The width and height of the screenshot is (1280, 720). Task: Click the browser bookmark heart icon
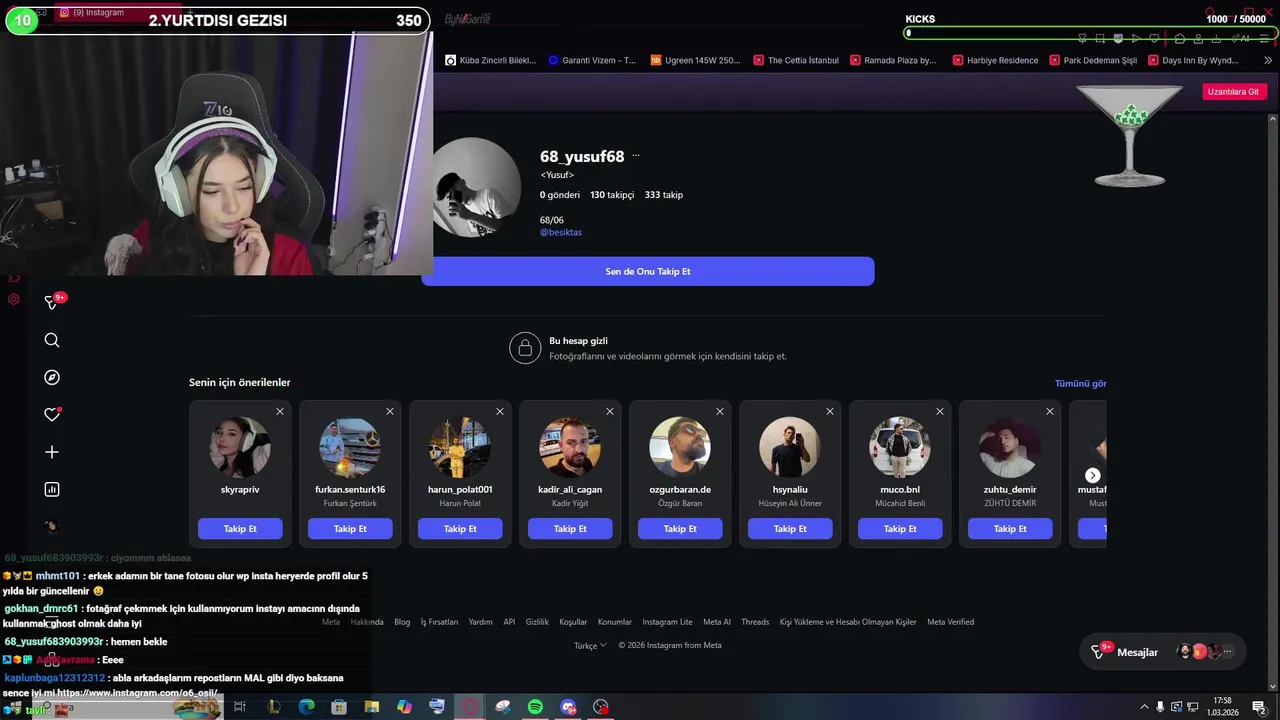[1155, 38]
